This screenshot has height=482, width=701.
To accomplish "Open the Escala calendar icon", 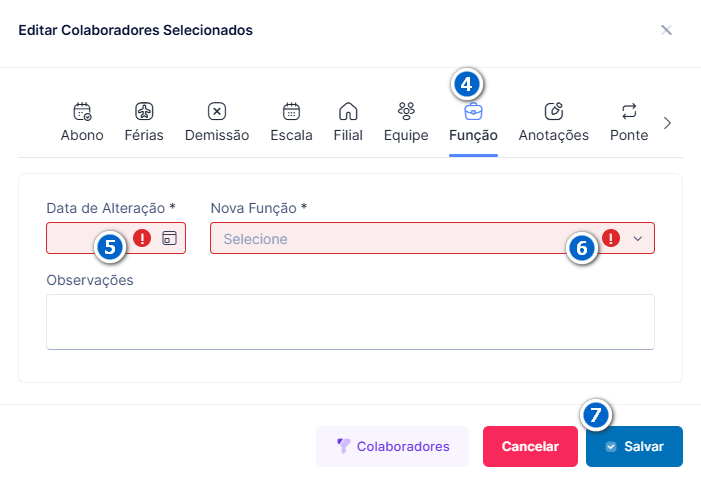I will [291, 111].
